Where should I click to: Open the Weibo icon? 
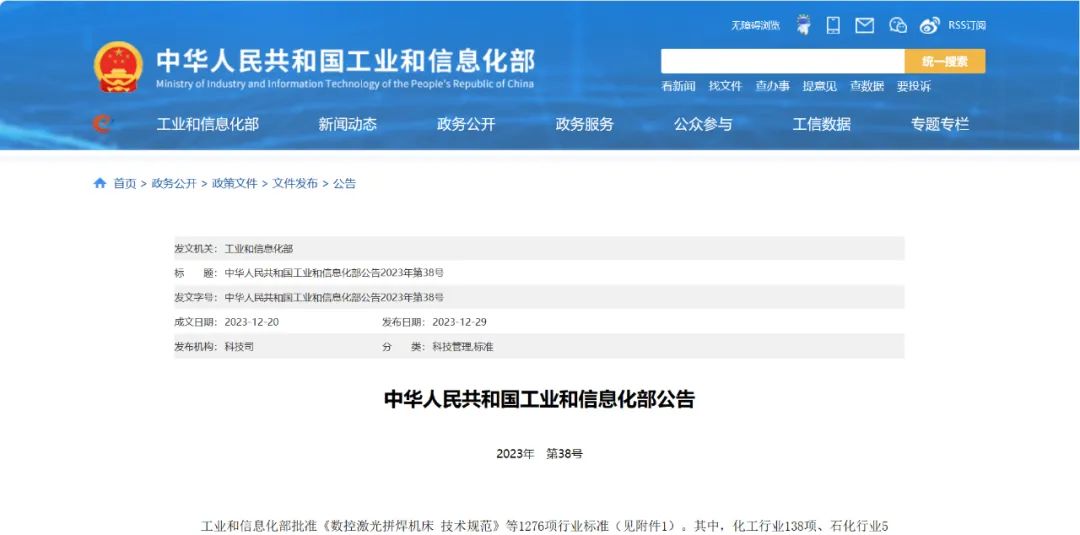click(929, 25)
